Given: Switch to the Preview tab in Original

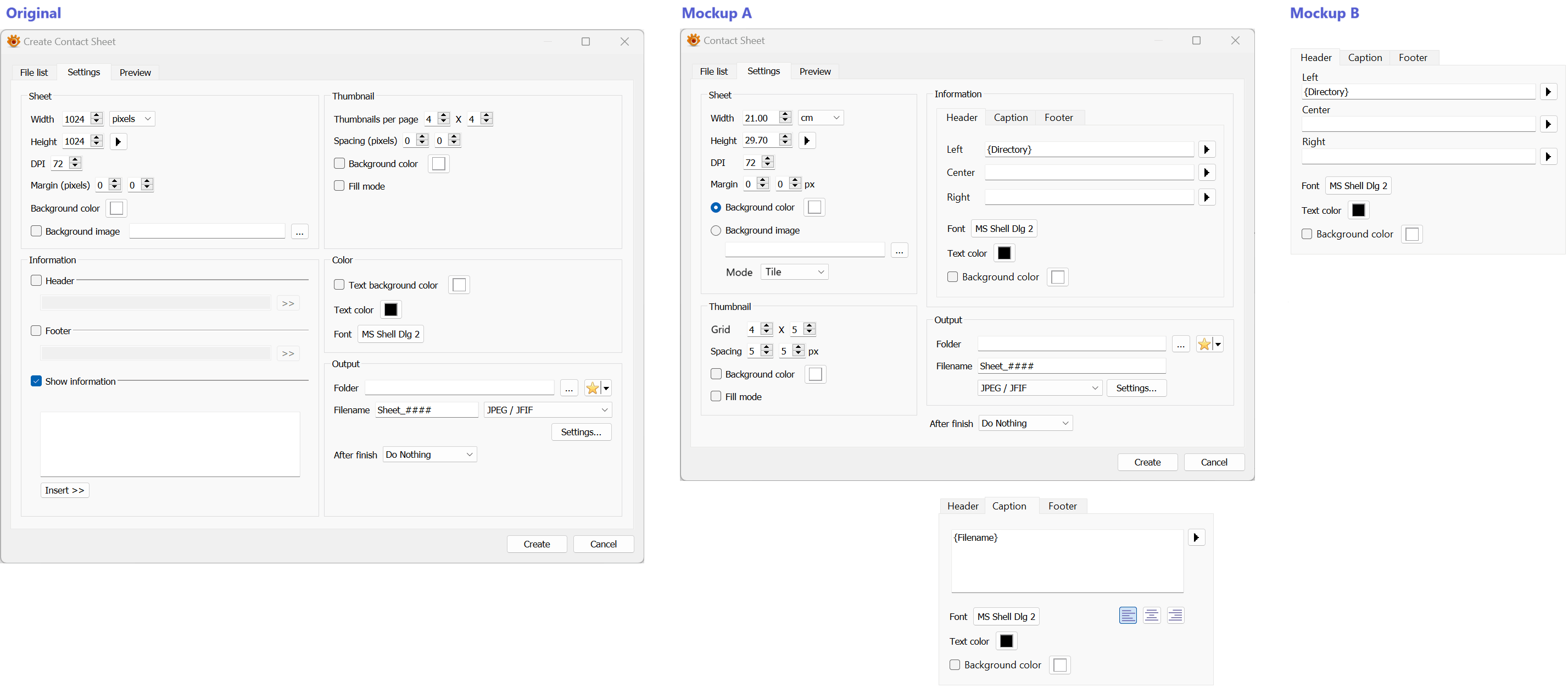Looking at the screenshot, I should (x=135, y=73).
